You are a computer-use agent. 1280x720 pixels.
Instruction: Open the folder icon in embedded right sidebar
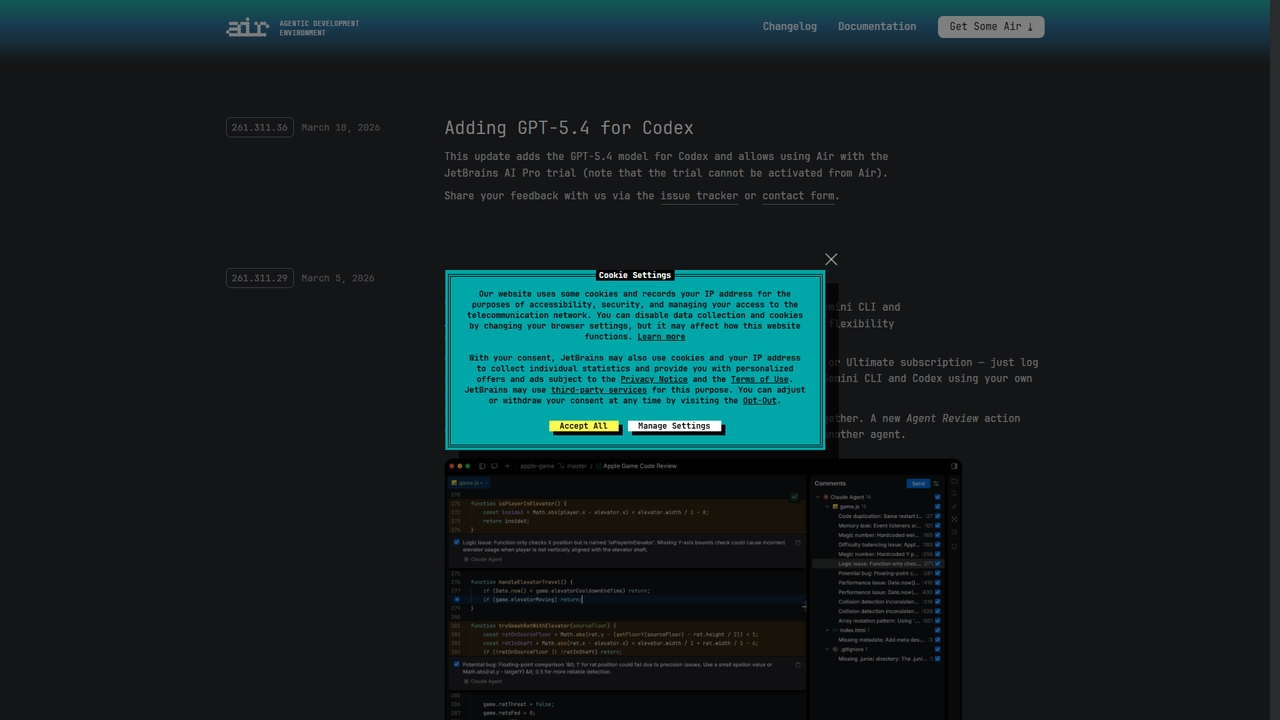pyautogui.click(x=954, y=481)
